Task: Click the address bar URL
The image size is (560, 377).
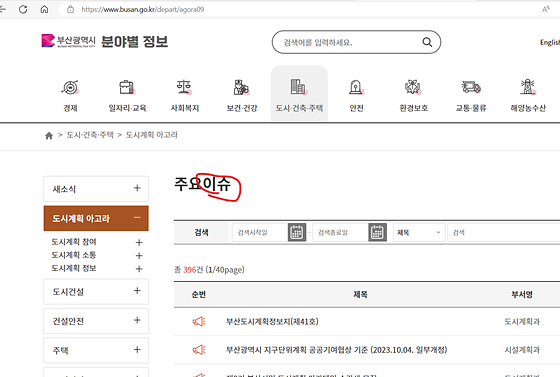Action: click(x=143, y=9)
